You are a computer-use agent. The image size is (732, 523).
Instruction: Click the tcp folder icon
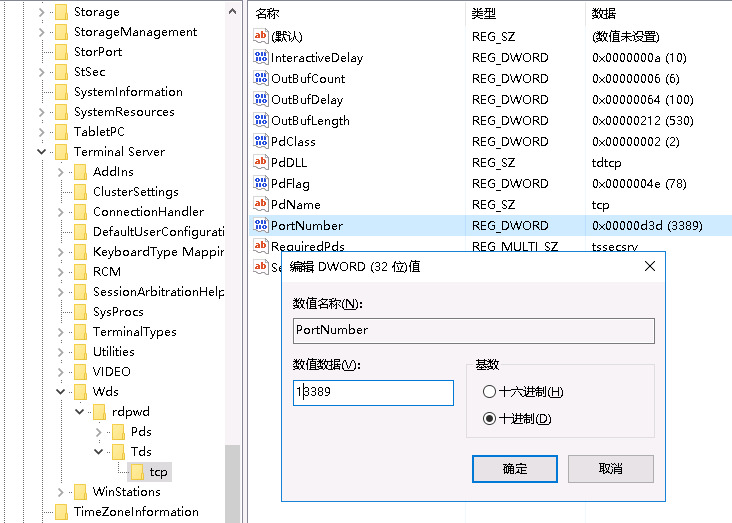[137, 472]
